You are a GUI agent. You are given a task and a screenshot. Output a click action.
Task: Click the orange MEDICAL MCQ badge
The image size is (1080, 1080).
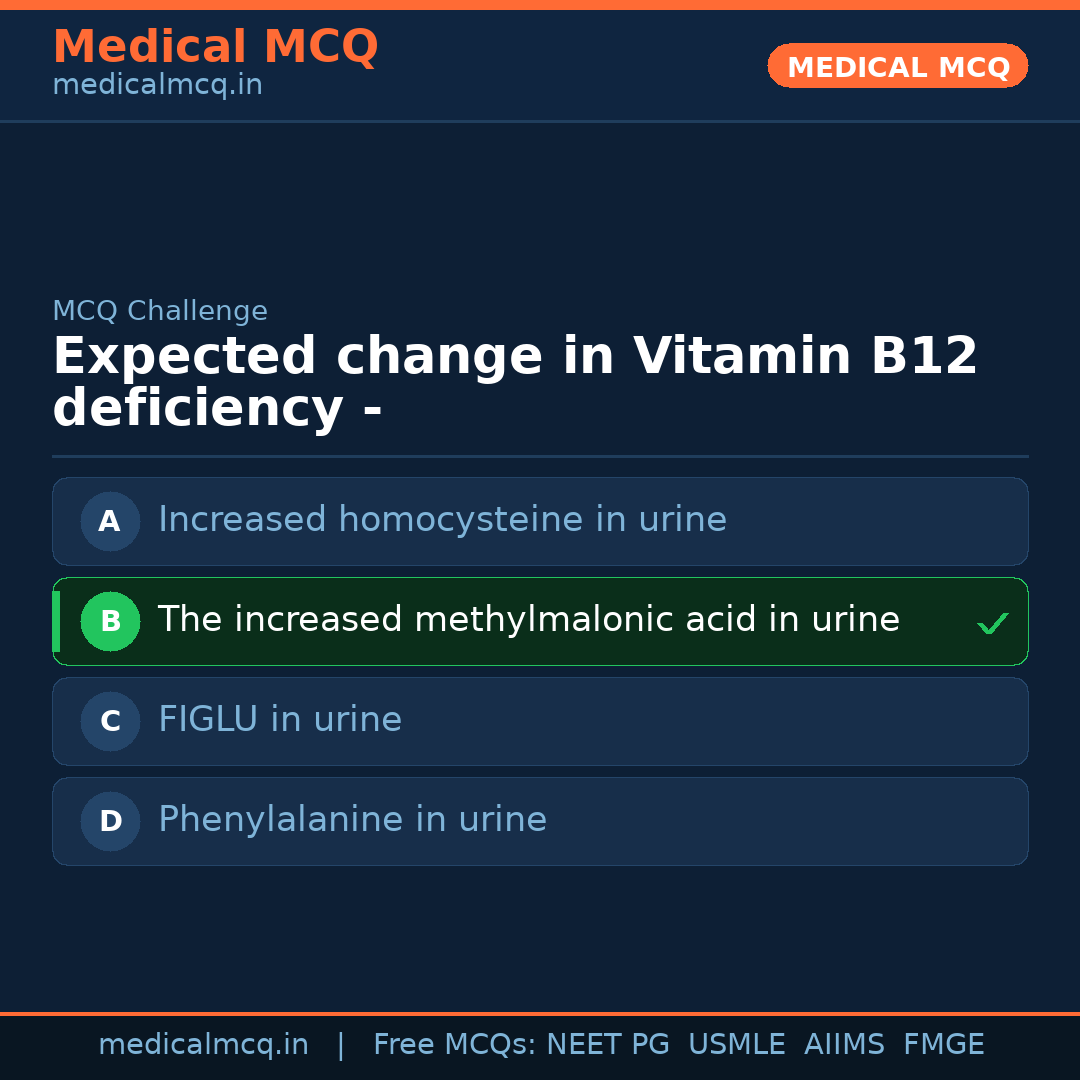pos(897,66)
